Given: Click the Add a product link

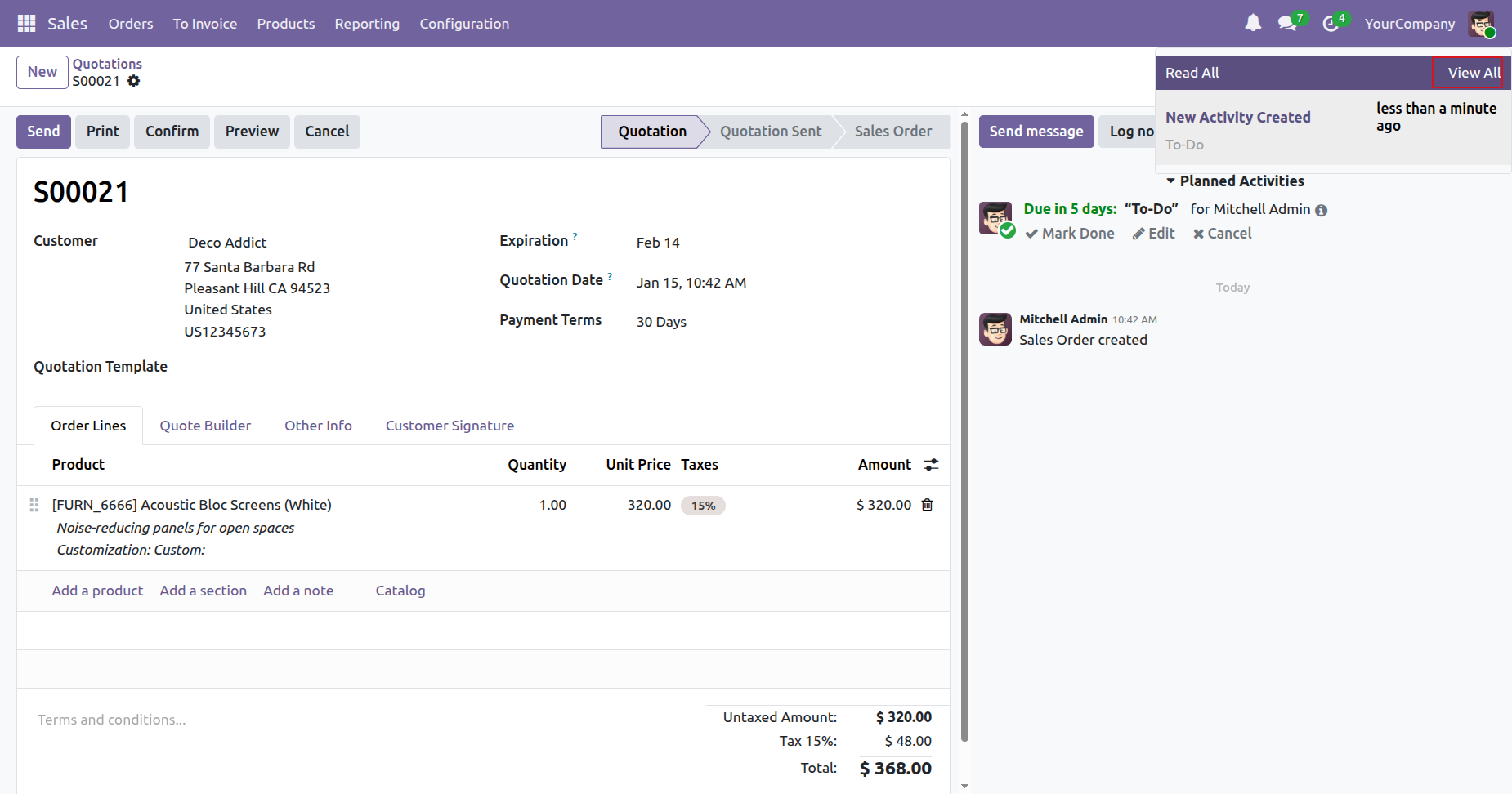Looking at the screenshot, I should pos(97,591).
